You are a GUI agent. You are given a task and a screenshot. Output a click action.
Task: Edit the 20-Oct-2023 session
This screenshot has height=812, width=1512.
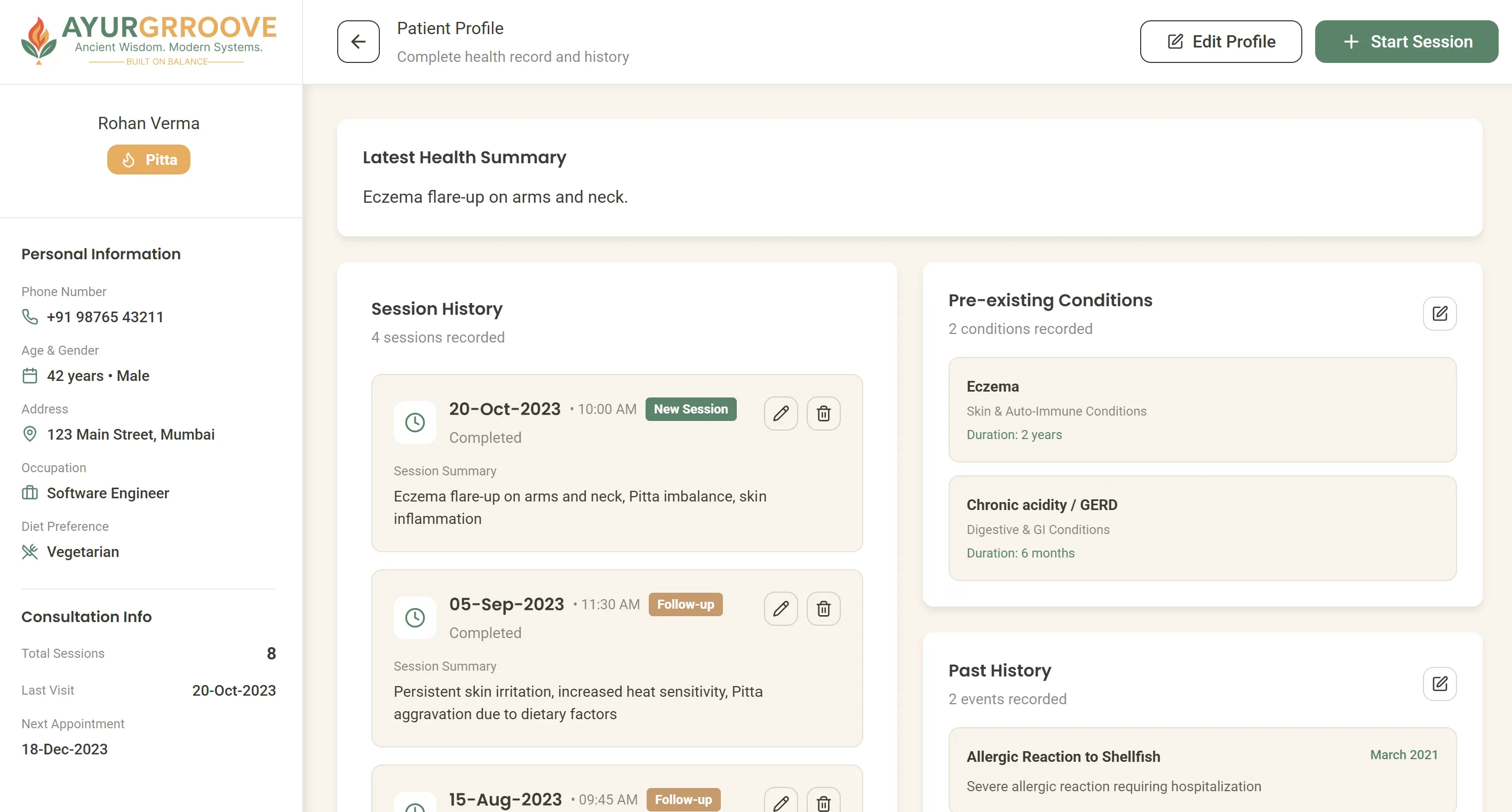[x=781, y=413]
